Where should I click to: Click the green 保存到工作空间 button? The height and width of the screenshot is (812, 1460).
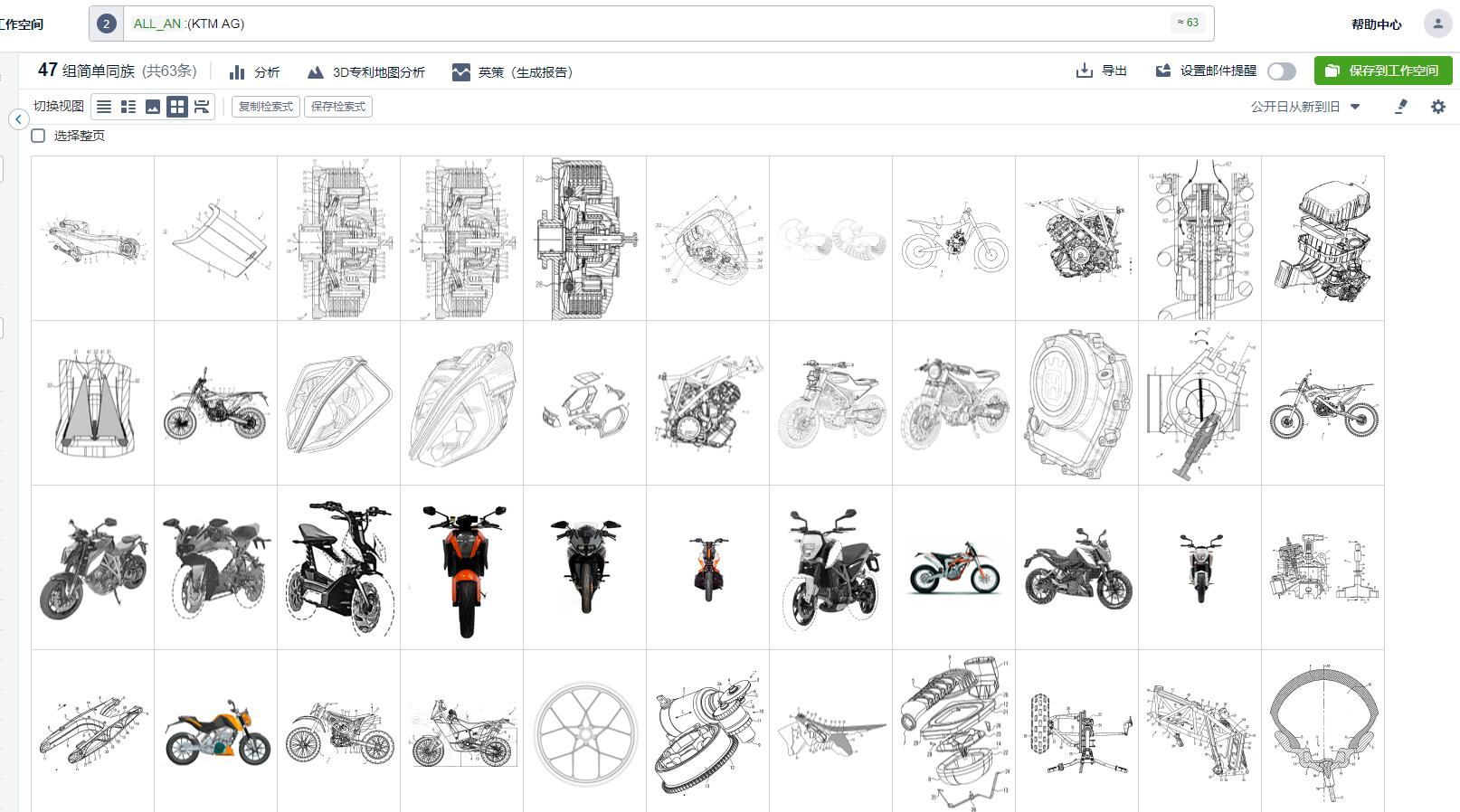coord(1382,71)
